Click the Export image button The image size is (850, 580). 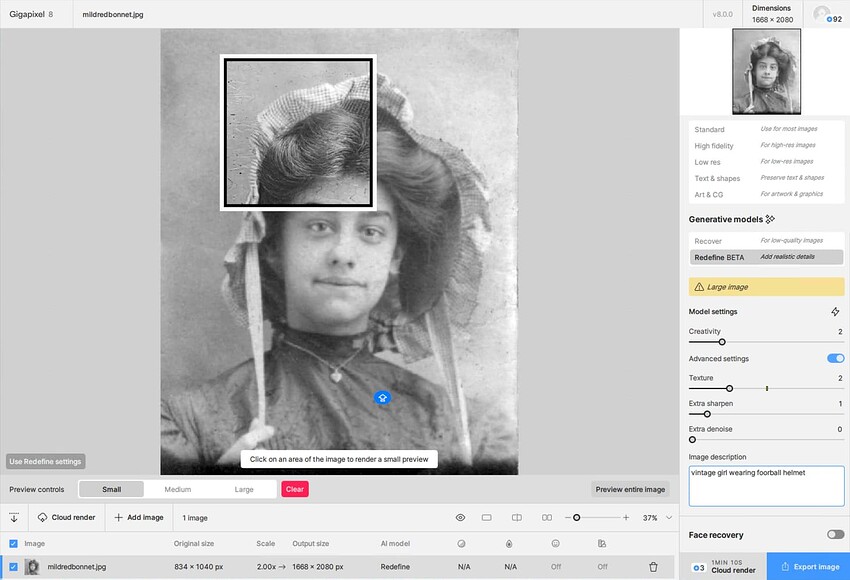click(x=808, y=566)
